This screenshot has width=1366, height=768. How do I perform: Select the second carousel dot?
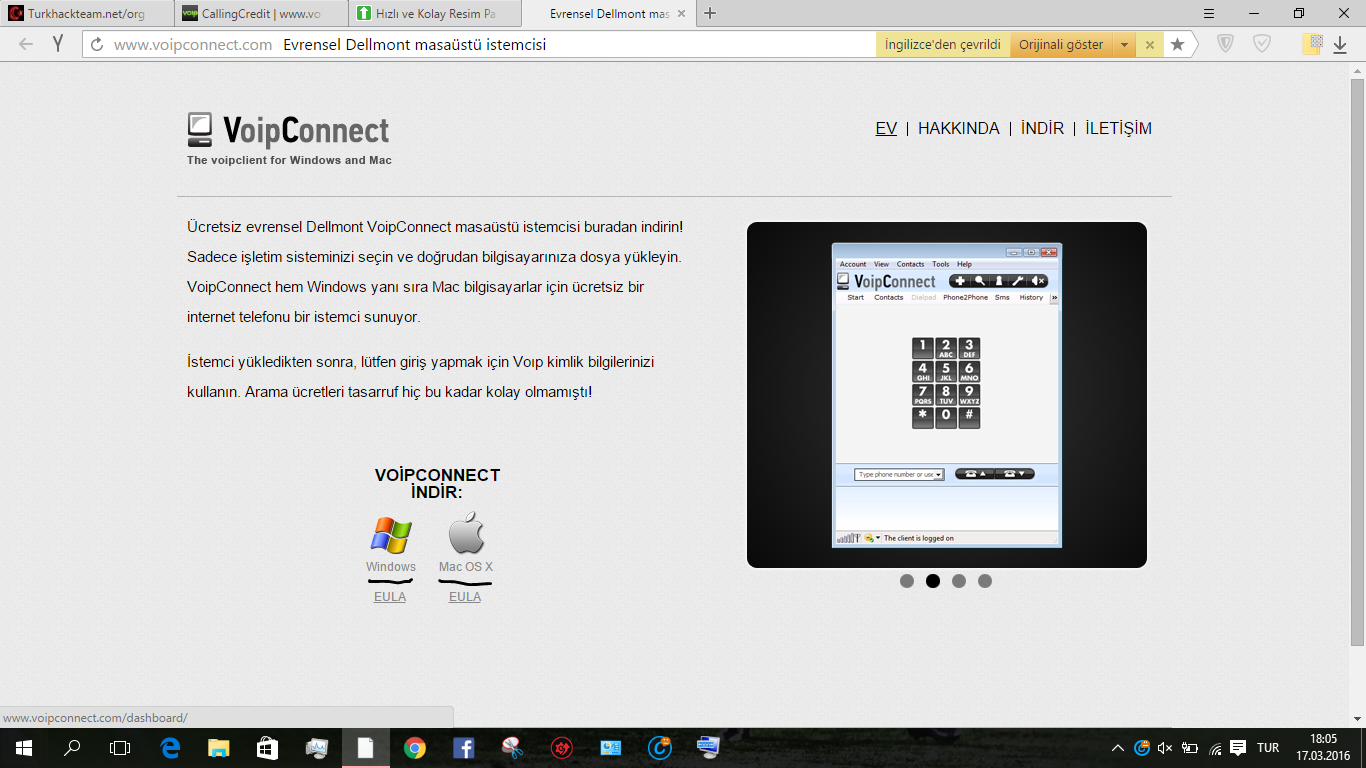click(x=933, y=581)
